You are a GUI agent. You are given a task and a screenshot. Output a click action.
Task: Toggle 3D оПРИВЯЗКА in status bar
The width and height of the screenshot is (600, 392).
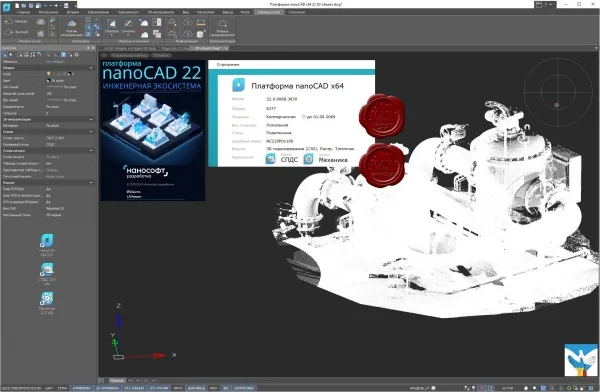pos(108,388)
